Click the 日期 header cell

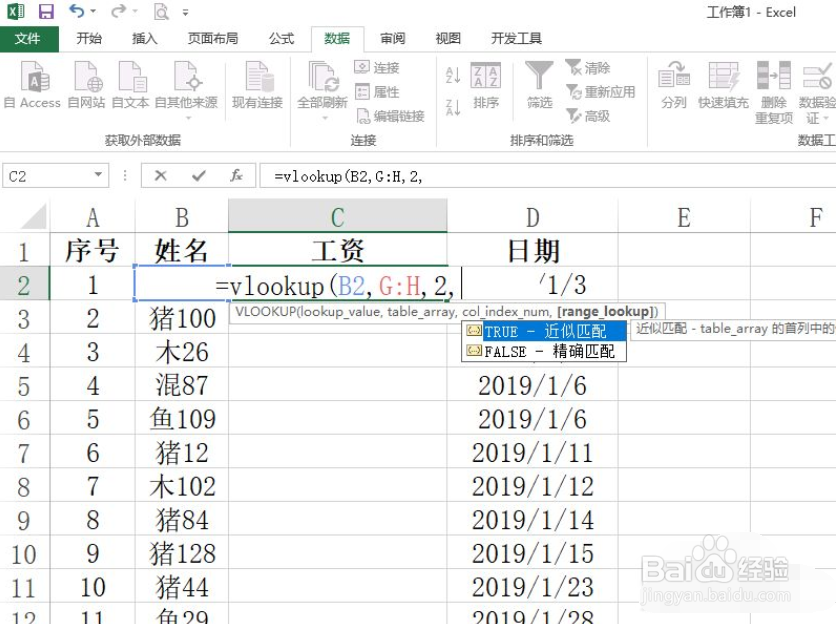[533, 251]
